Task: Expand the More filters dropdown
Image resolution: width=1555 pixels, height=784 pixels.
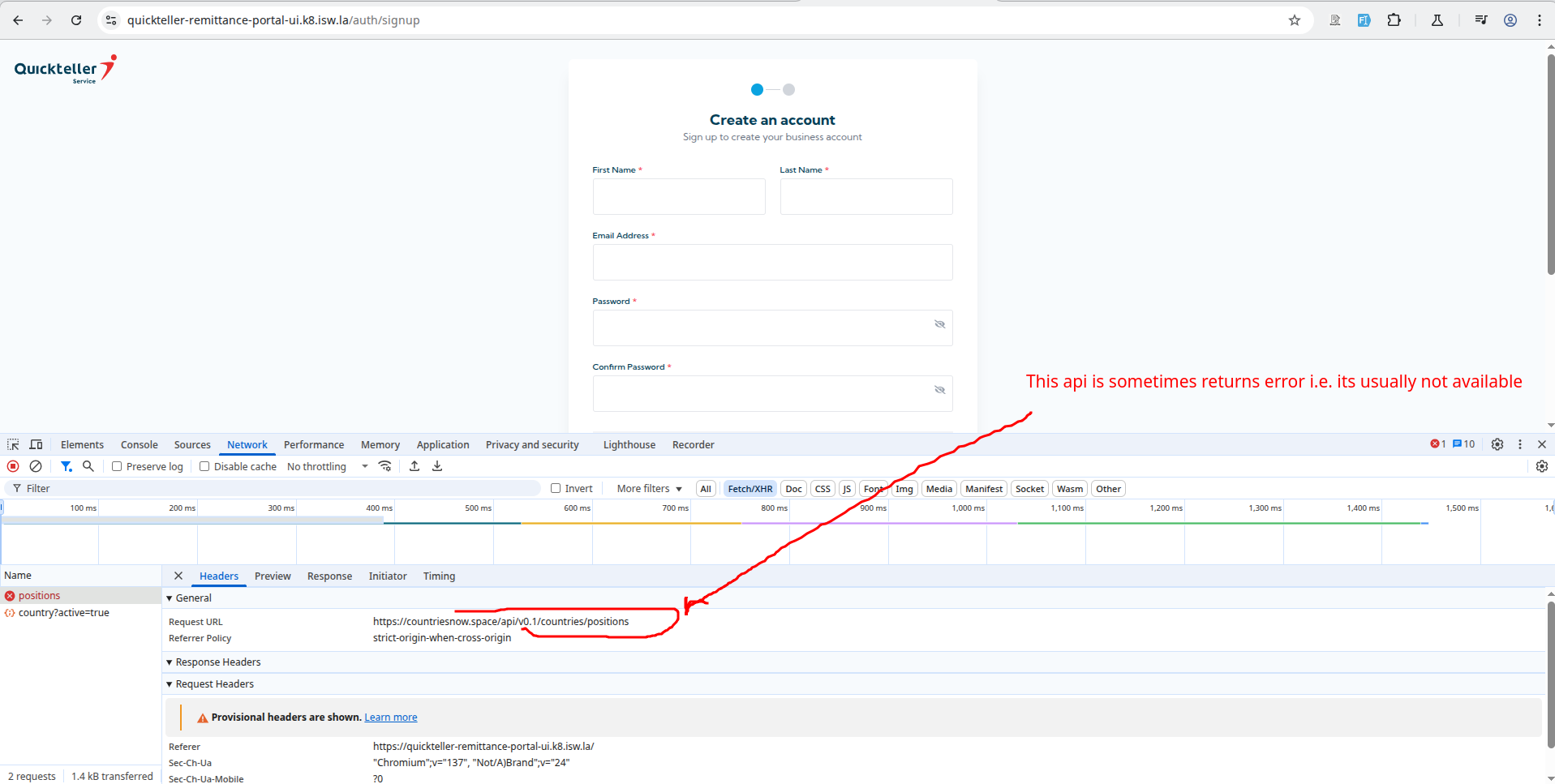Action: (x=649, y=488)
